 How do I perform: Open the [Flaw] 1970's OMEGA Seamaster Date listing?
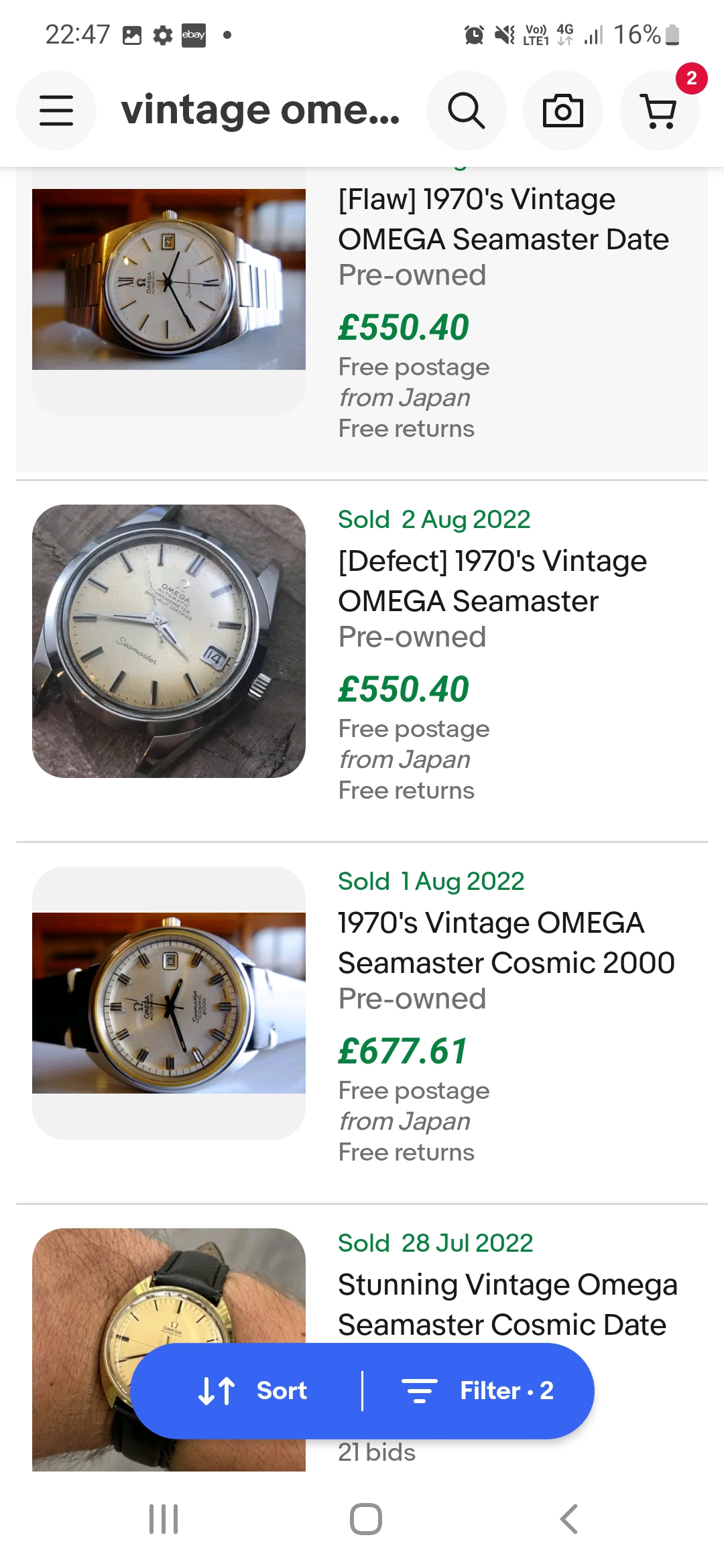[x=503, y=219]
